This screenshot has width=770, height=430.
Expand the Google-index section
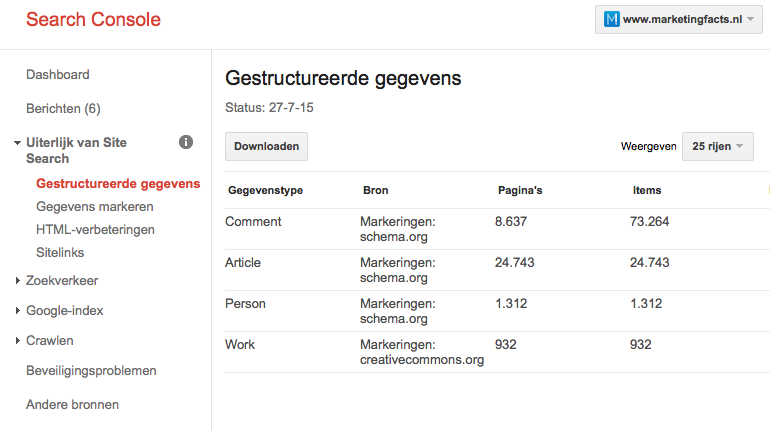coord(64,311)
